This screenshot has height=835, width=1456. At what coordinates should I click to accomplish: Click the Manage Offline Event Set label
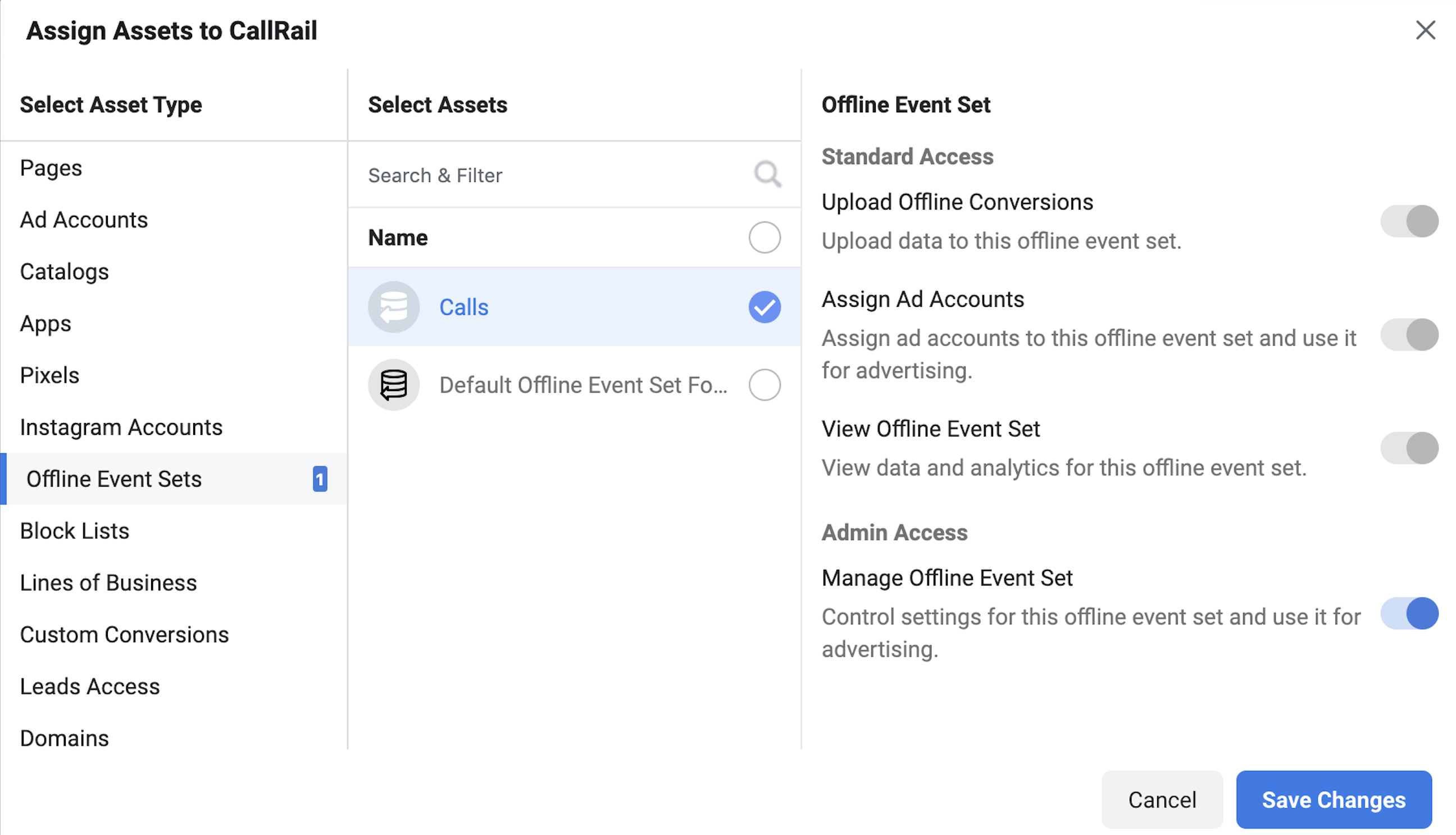pyautogui.click(x=947, y=578)
